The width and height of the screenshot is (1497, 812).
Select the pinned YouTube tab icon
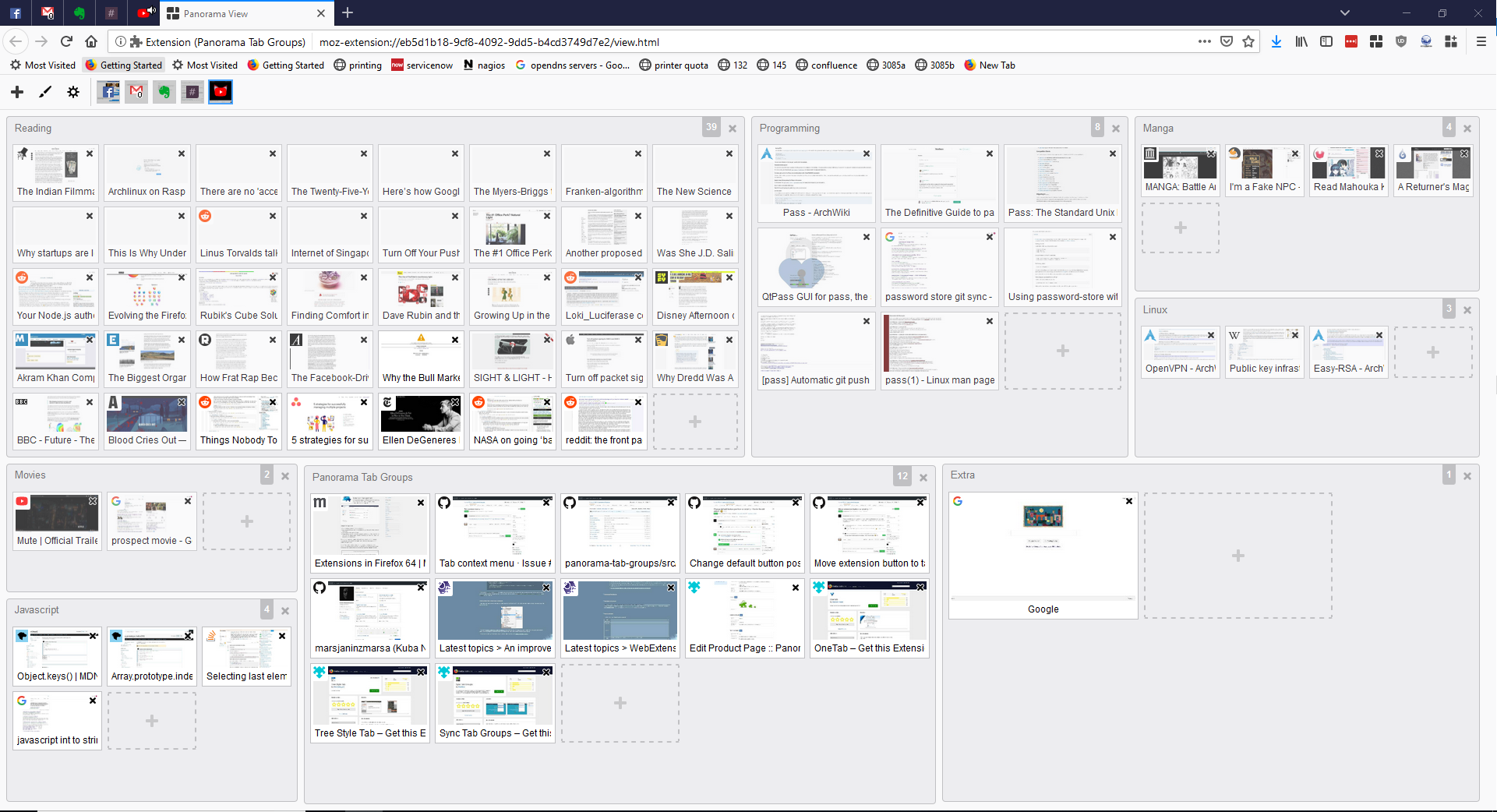point(221,92)
